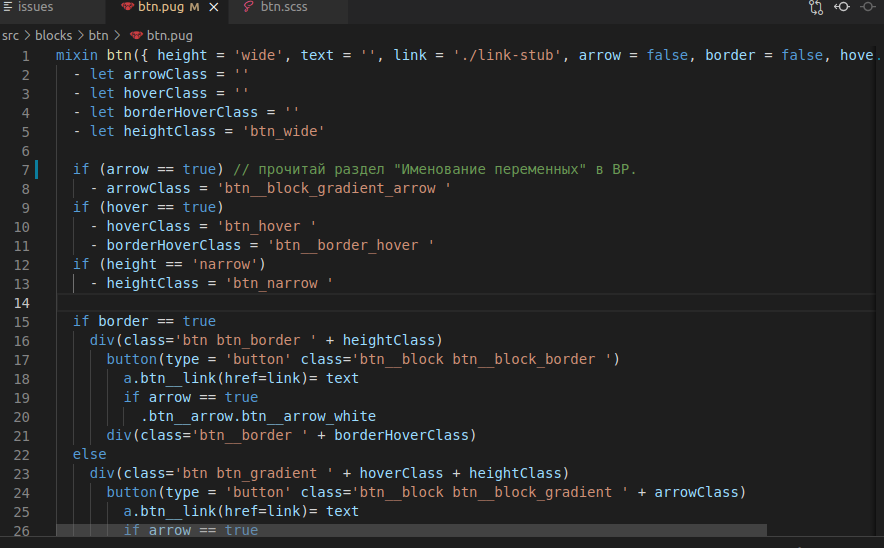The width and height of the screenshot is (884, 548).
Task: Click 'a.btn__link' on line 25
Action: point(170,511)
